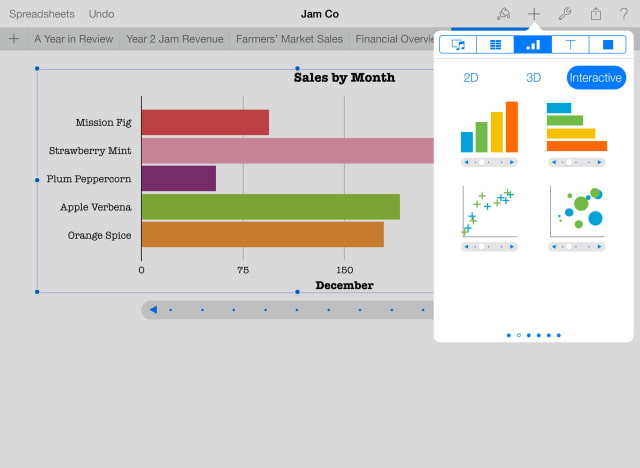Insert the interactive column chart thumbnail
Image resolution: width=640 pixels, height=468 pixels.
coord(489,127)
